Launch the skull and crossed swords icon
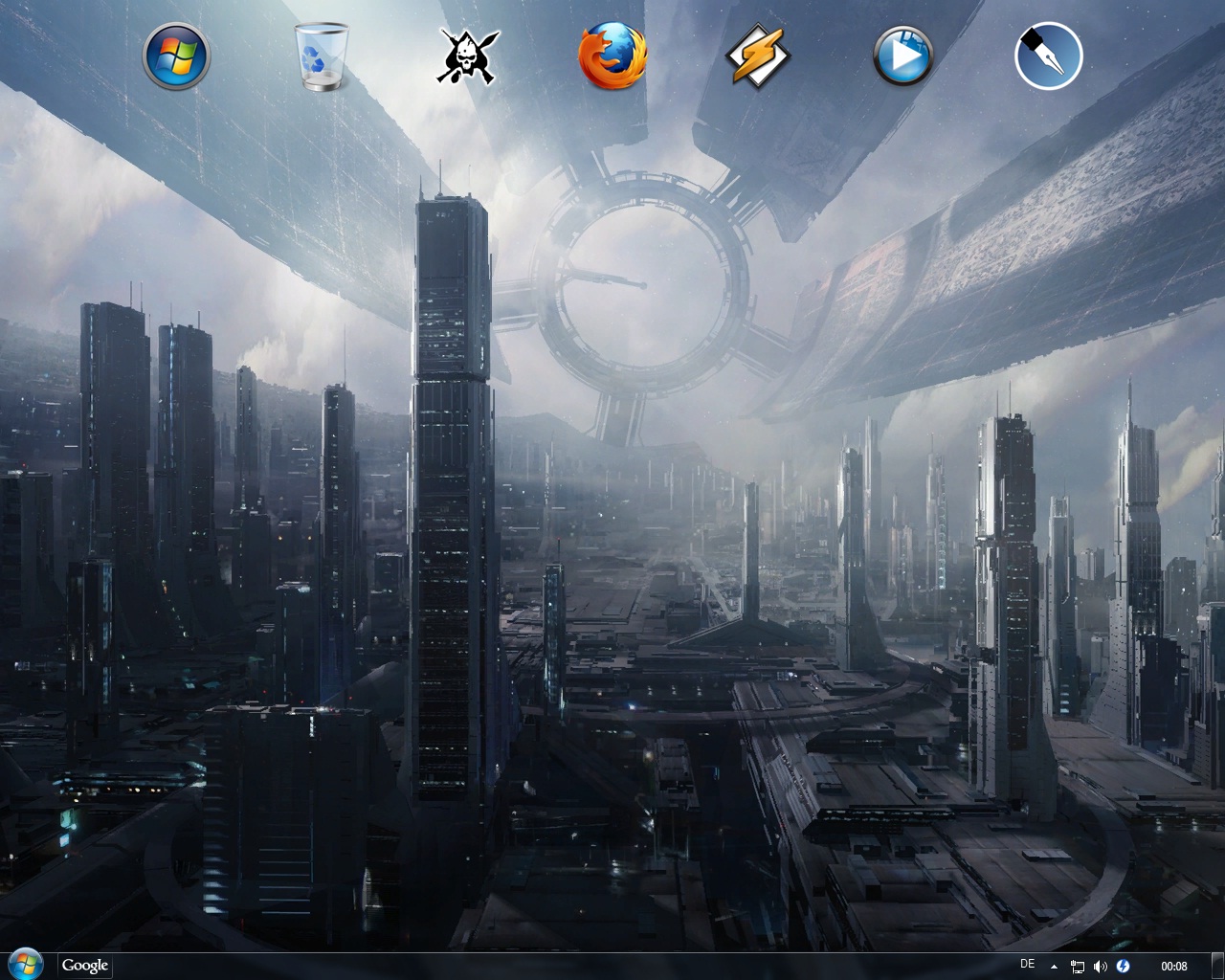The height and width of the screenshot is (980, 1225). pyautogui.click(x=468, y=56)
